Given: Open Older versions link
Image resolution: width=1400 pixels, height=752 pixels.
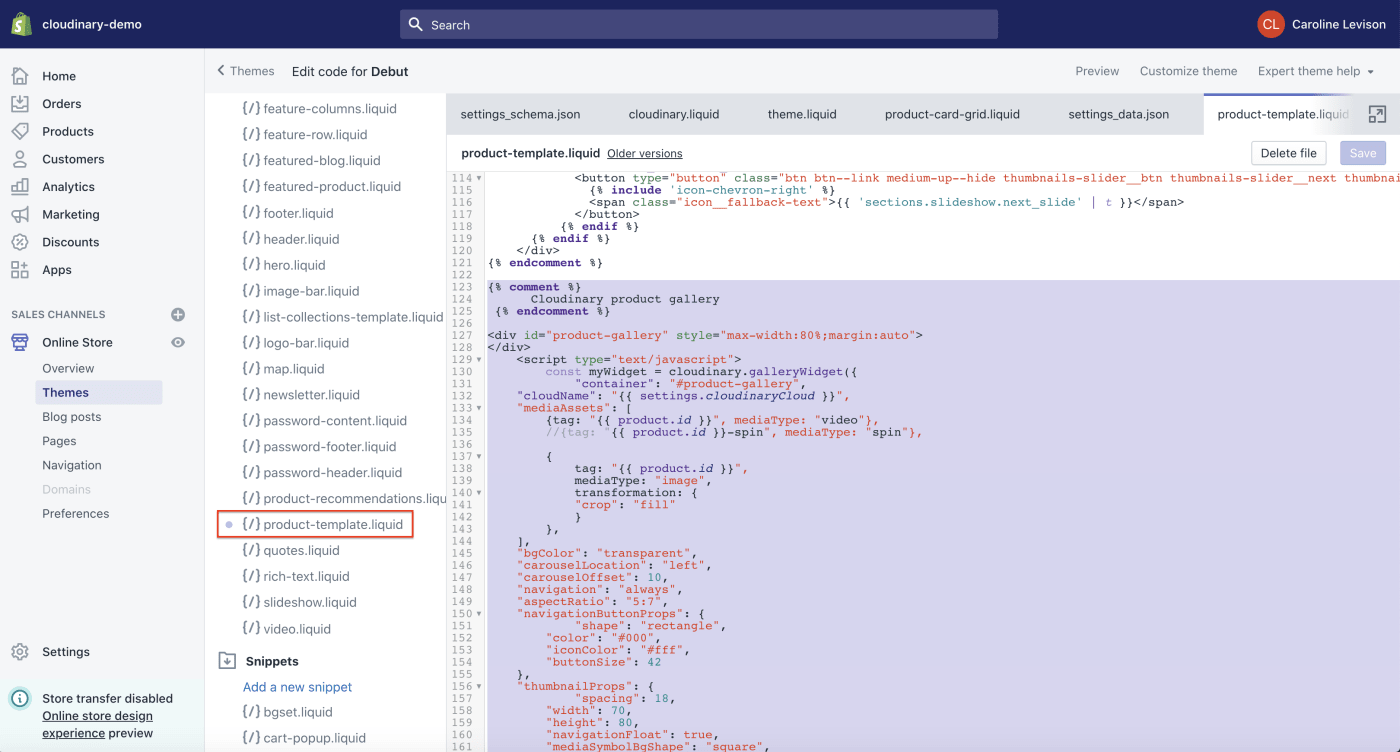Looking at the screenshot, I should pyautogui.click(x=645, y=154).
